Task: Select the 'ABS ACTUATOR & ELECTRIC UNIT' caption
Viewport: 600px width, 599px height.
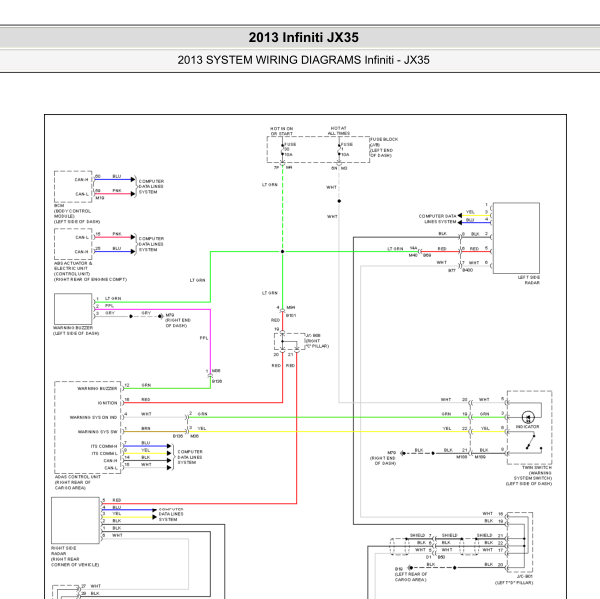Action: [x=73, y=266]
